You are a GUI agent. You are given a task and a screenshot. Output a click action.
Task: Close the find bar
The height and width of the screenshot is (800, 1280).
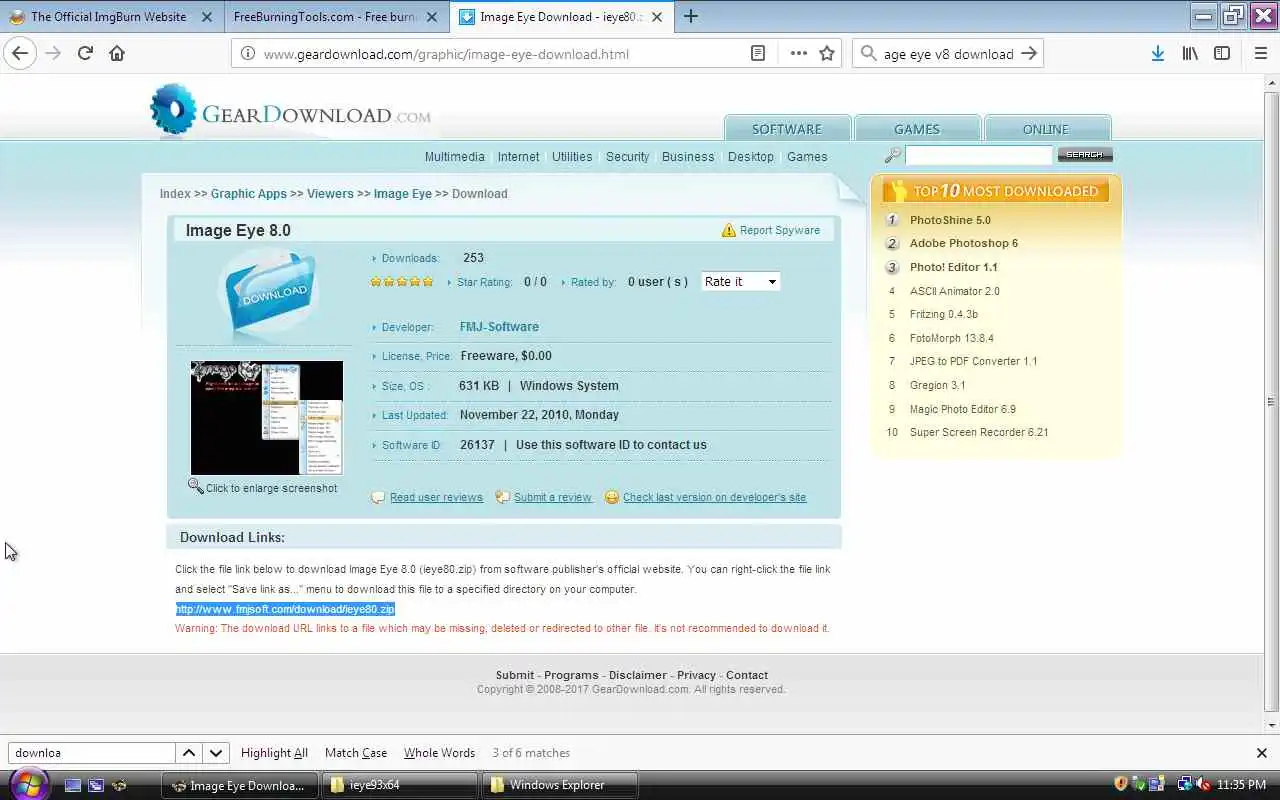pos(1261,753)
